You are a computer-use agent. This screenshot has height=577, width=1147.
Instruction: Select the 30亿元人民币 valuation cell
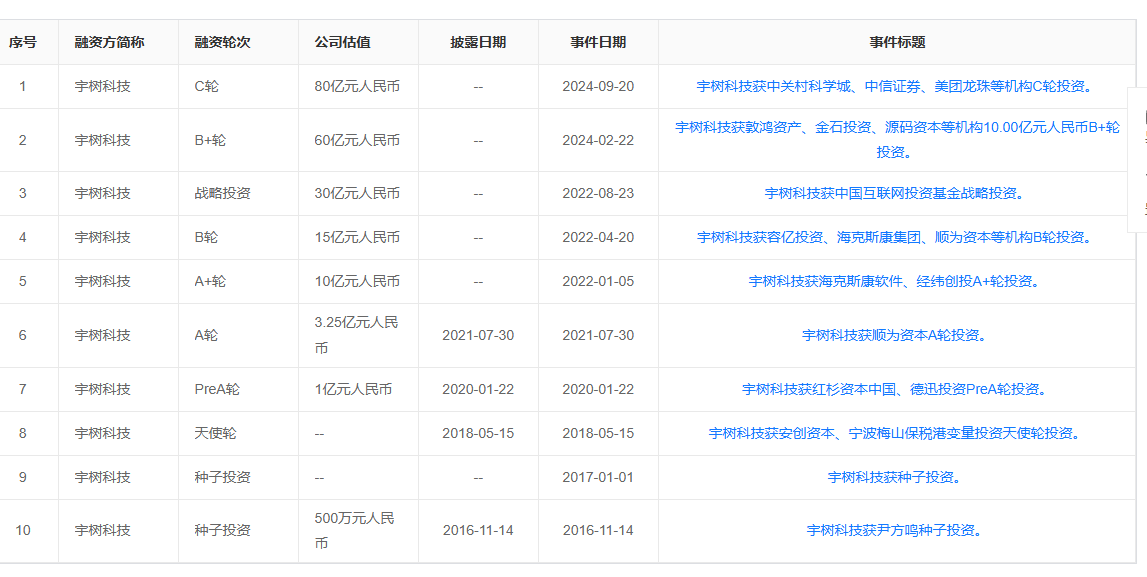pyautogui.click(x=357, y=193)
